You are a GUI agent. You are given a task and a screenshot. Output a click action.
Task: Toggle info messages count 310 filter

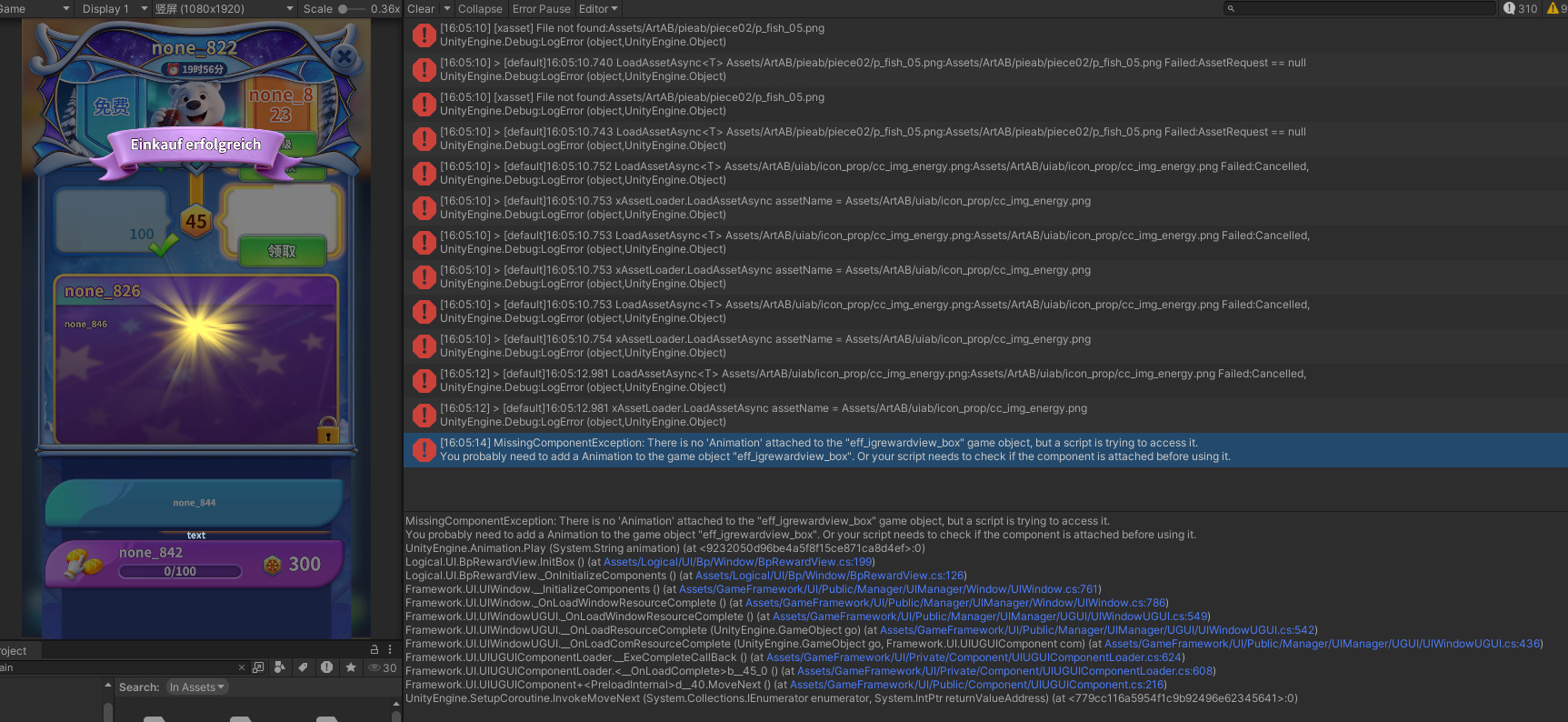point(1520,8)
